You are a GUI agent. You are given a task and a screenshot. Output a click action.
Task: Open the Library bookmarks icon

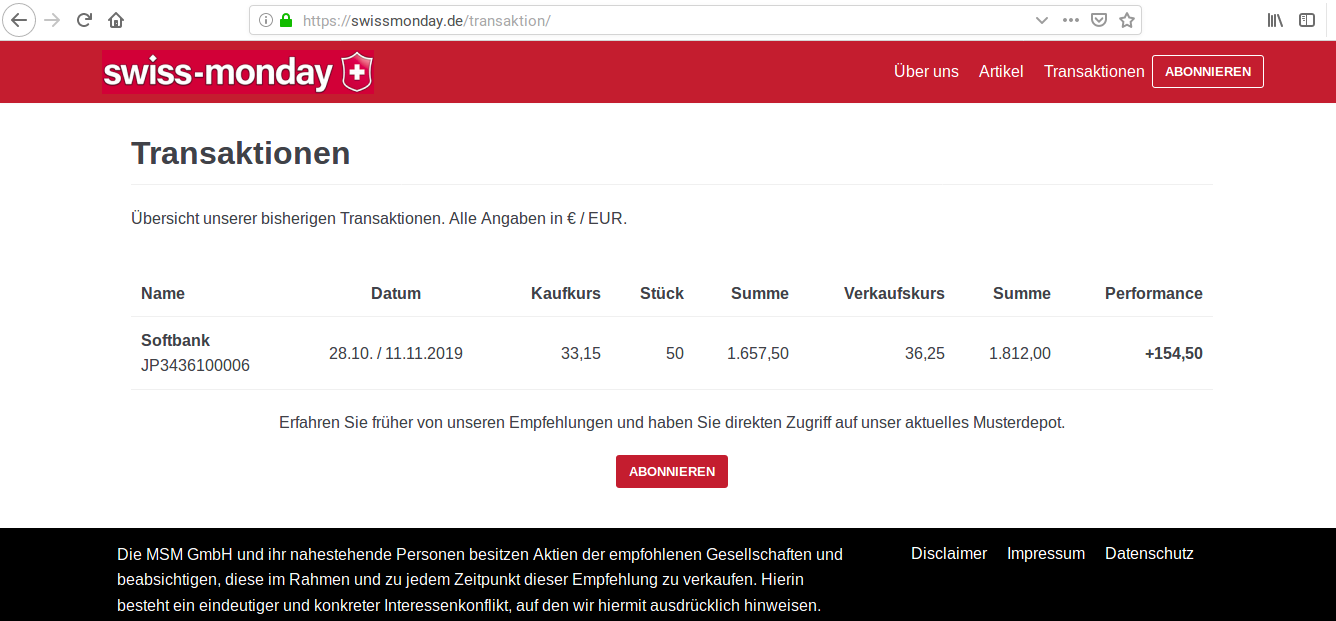[x=1275, y=20]
